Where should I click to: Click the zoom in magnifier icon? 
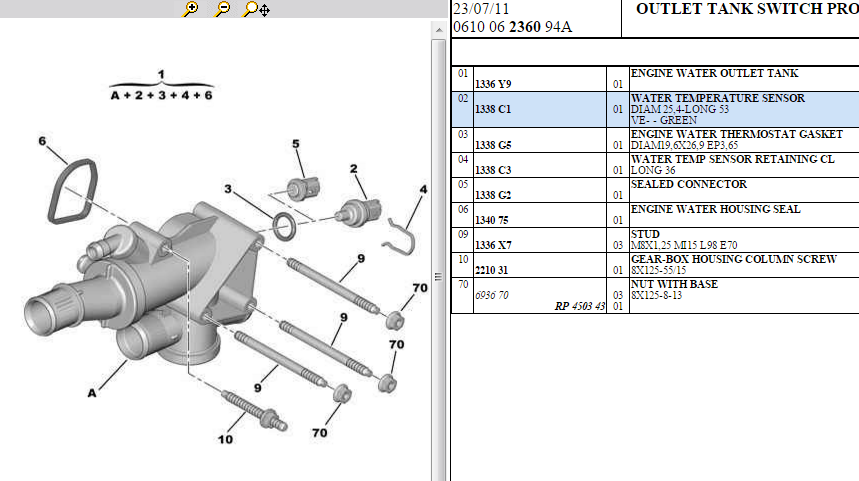(x=191, y=9)
